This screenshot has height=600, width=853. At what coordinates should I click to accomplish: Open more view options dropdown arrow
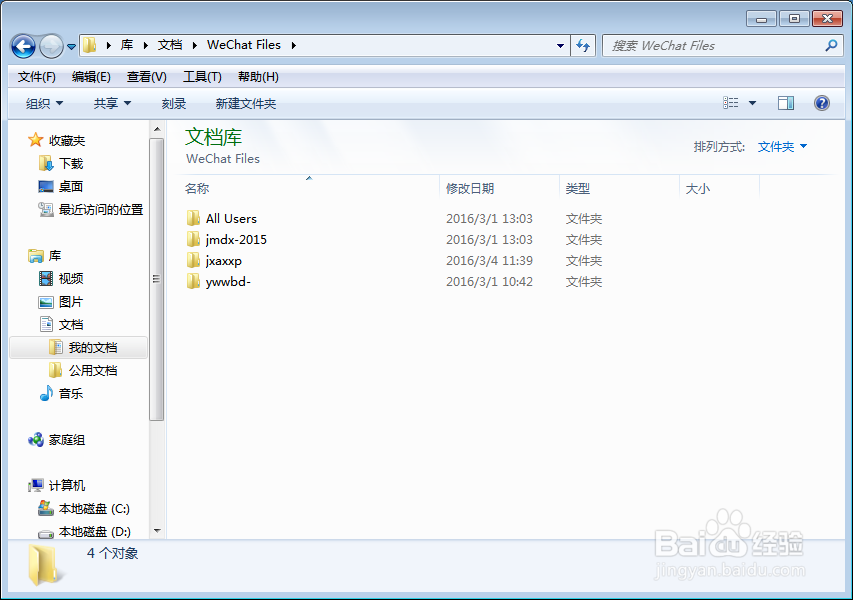[752, 103]
